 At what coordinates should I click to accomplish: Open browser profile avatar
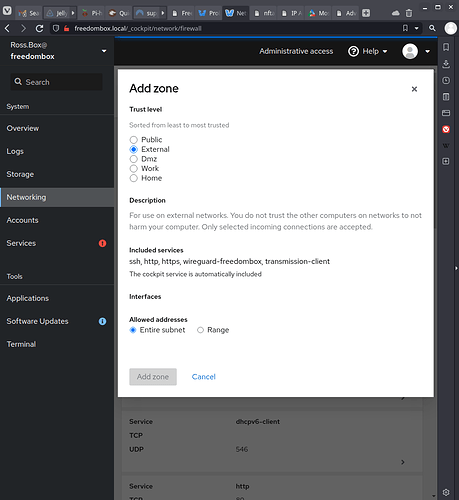pyautogui.click(x=451, y=28)
